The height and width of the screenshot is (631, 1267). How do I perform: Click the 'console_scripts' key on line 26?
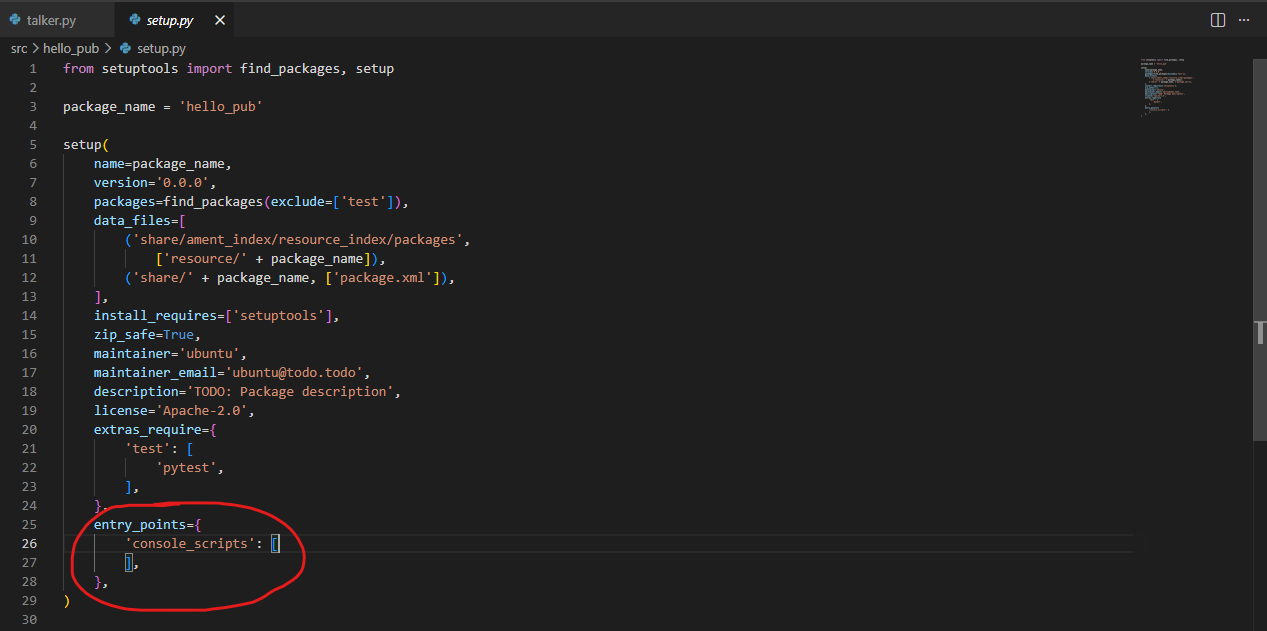190,544
